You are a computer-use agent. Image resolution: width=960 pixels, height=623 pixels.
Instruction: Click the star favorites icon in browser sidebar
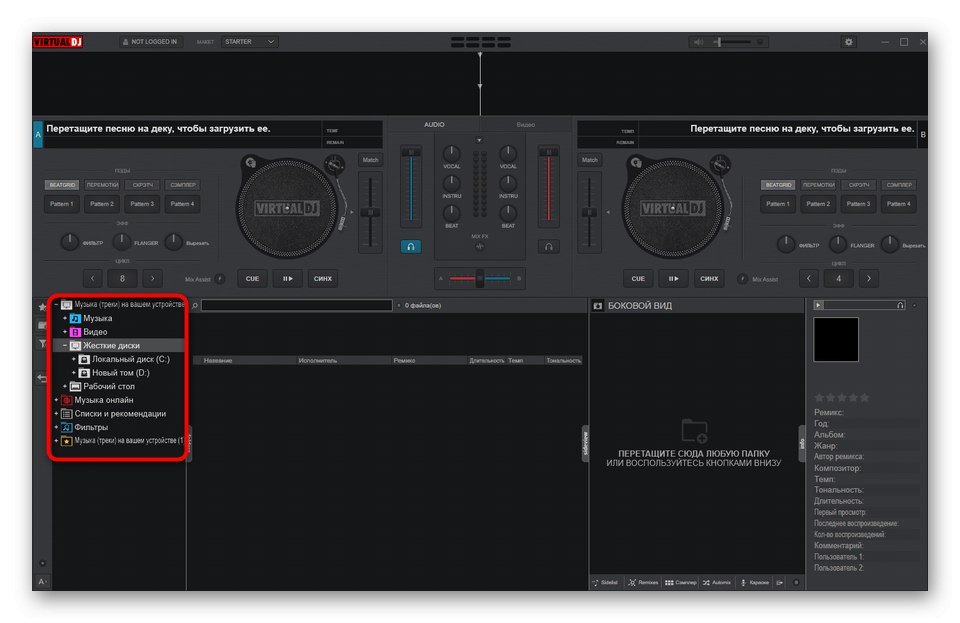(x=42, y=307)
